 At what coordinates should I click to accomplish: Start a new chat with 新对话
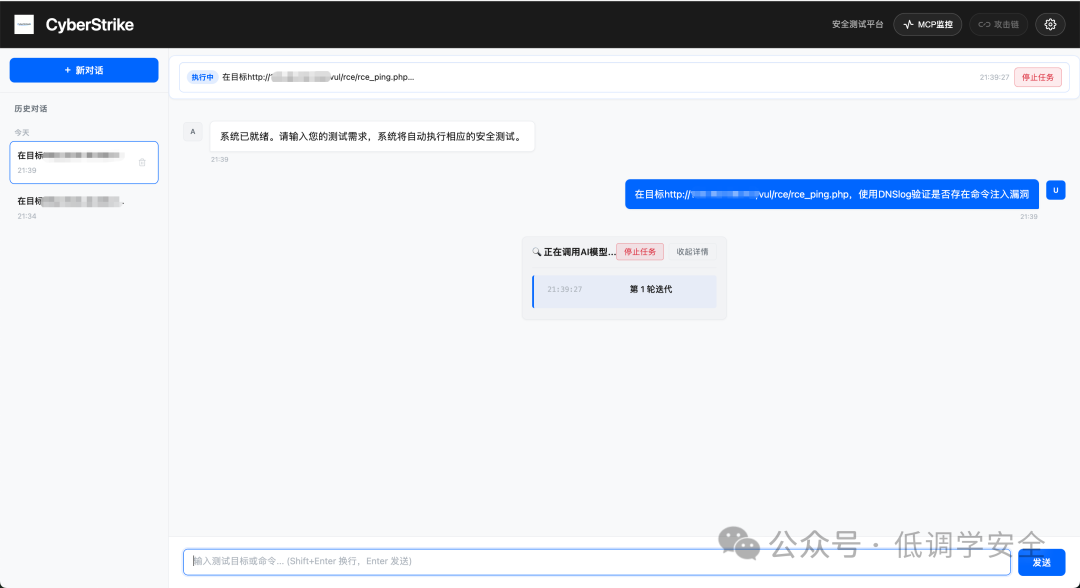[x=84, y=70]
